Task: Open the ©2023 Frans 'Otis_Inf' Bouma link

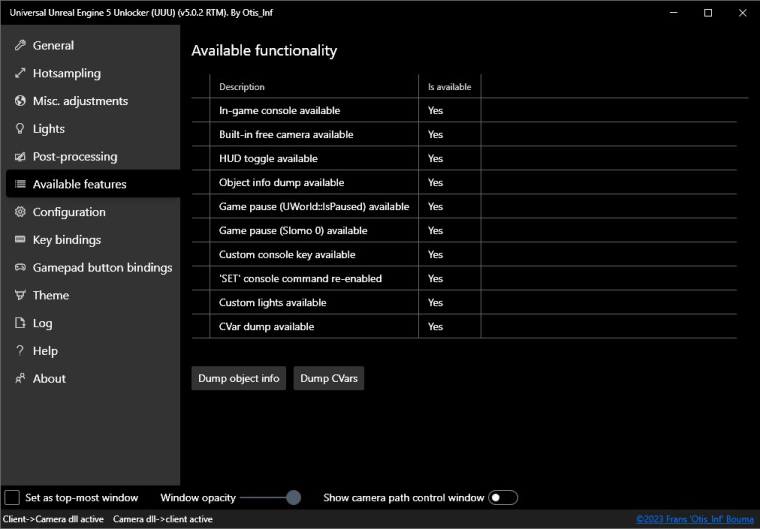Action: 695,519
